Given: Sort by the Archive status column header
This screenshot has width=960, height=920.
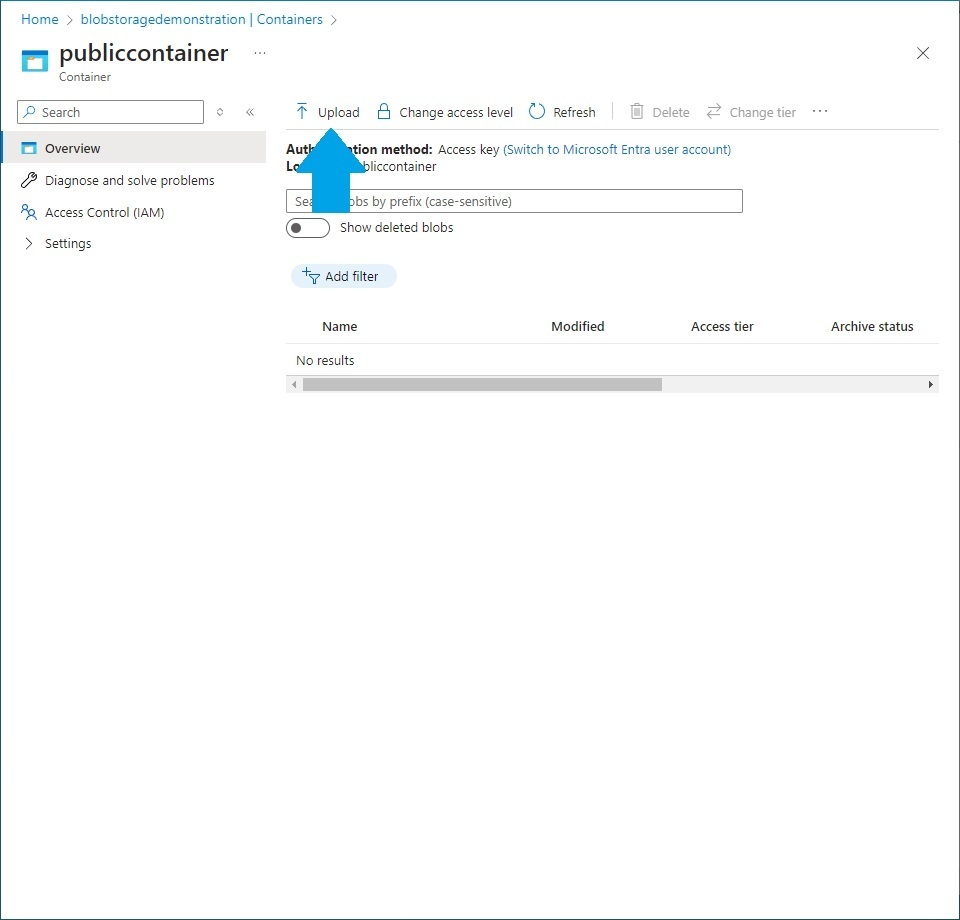Looking at the screenshot, I should click(x=872, y=326).
